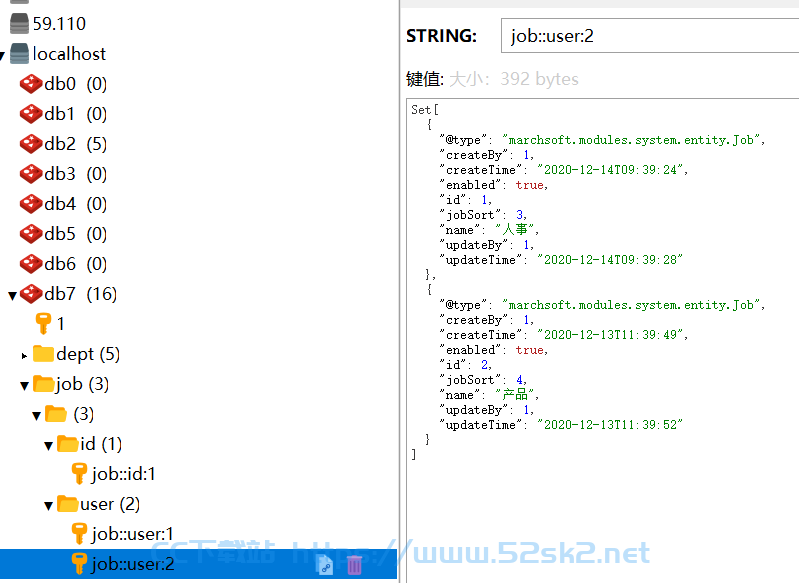Click the "Set [" line in value viewer

[425, 110]
